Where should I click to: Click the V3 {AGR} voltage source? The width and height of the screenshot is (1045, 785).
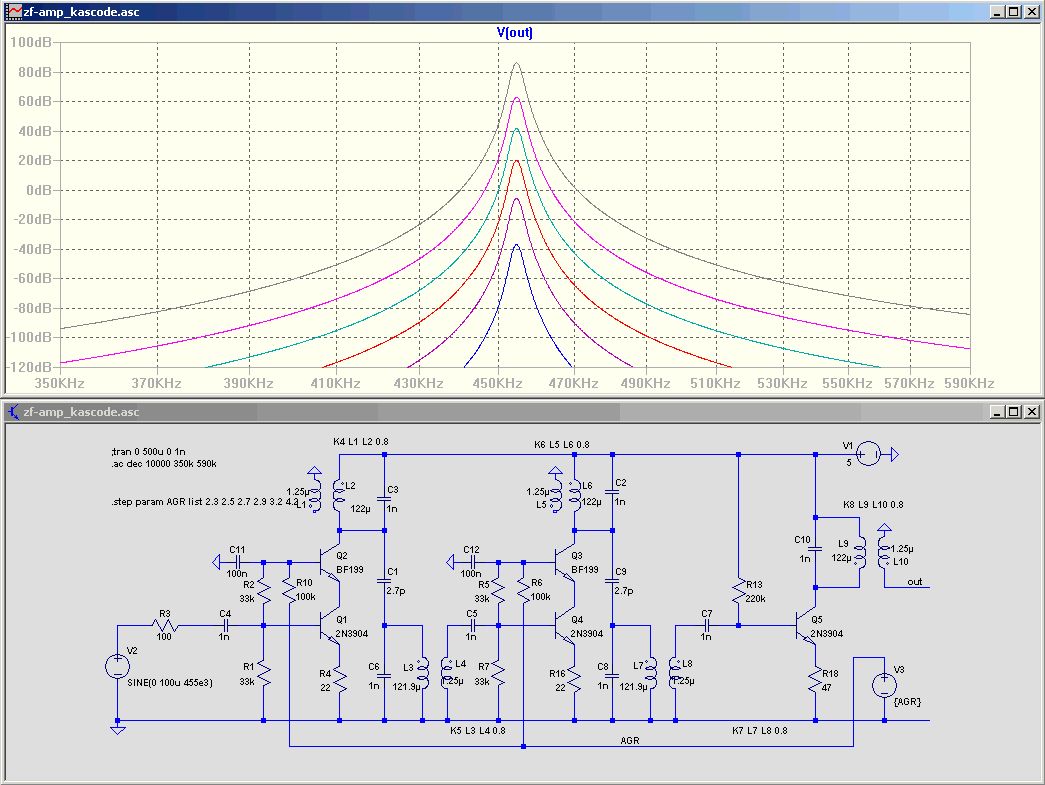click(x=884, y=686)
